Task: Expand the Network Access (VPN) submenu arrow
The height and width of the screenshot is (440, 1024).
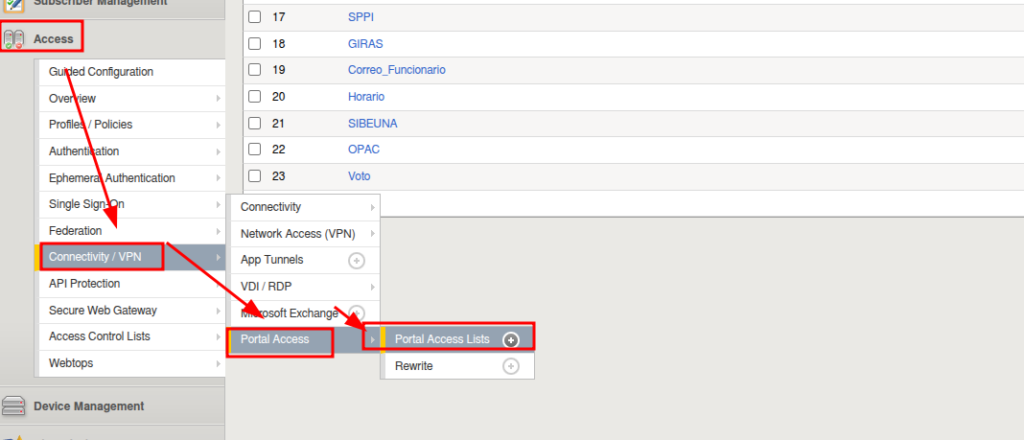Action: 373,234
